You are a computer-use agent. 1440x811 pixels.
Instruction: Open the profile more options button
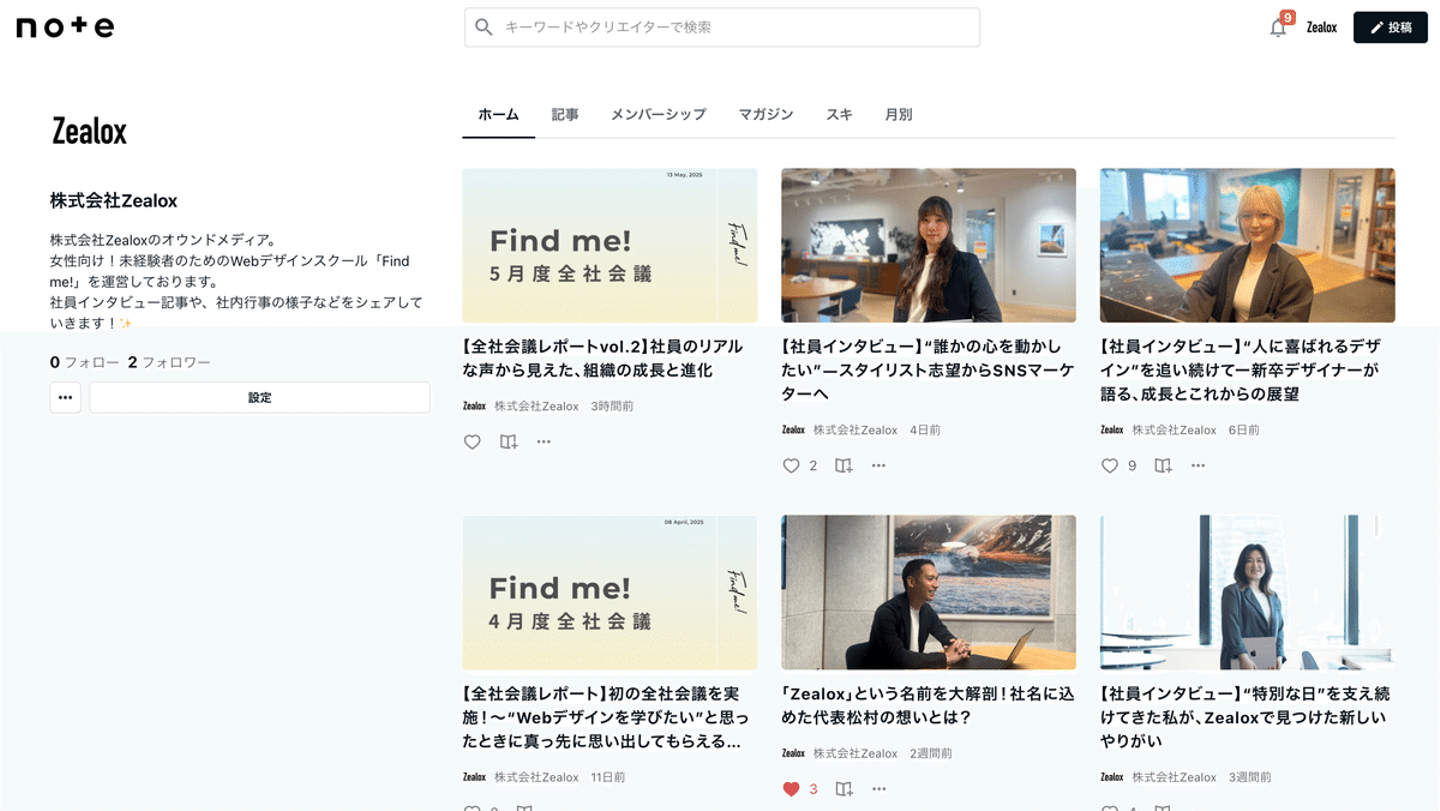(65, 397)
